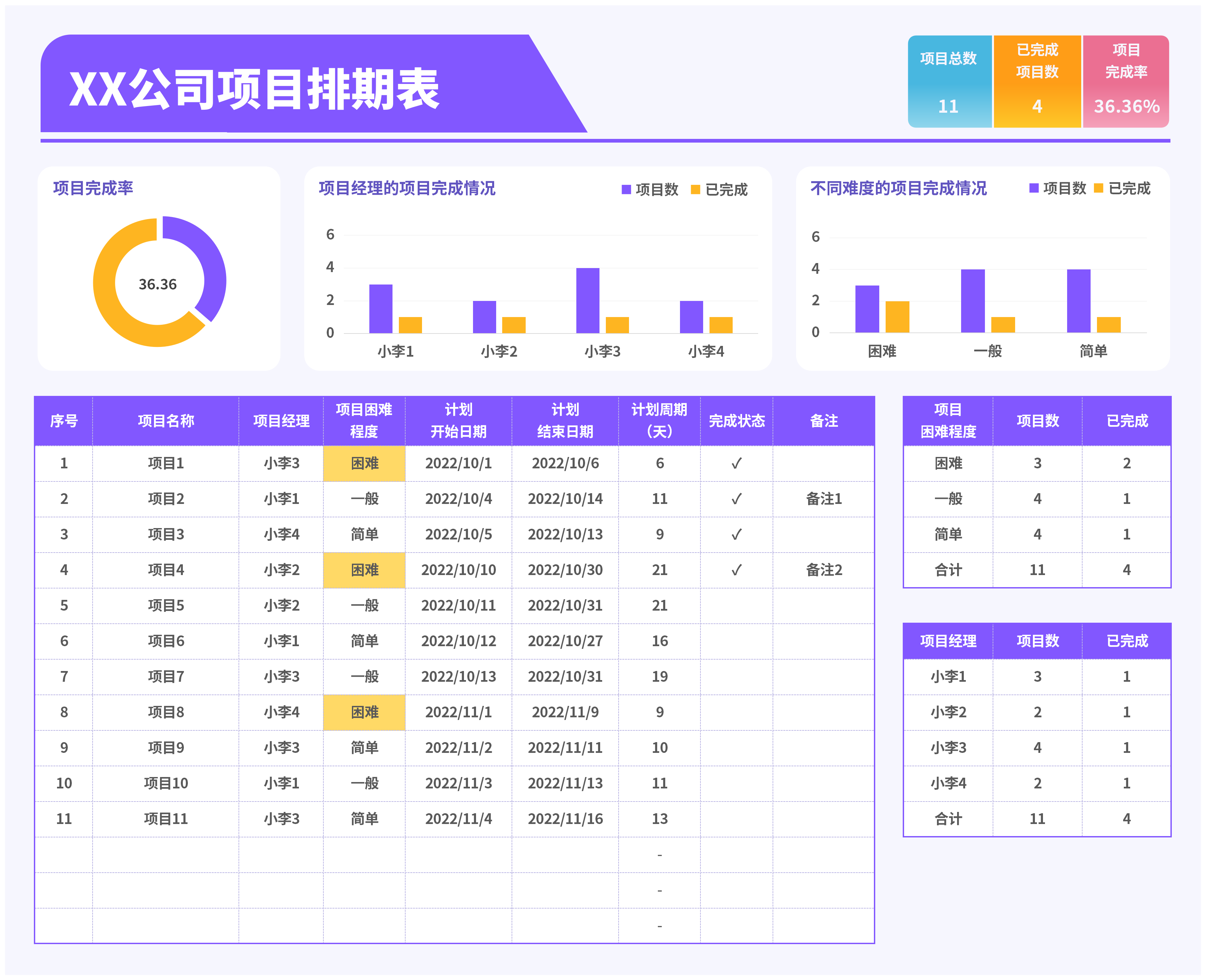Screen dimensions: 1206x980
Task: Click the checkmark for 项目3
Action: coord(736,534)
